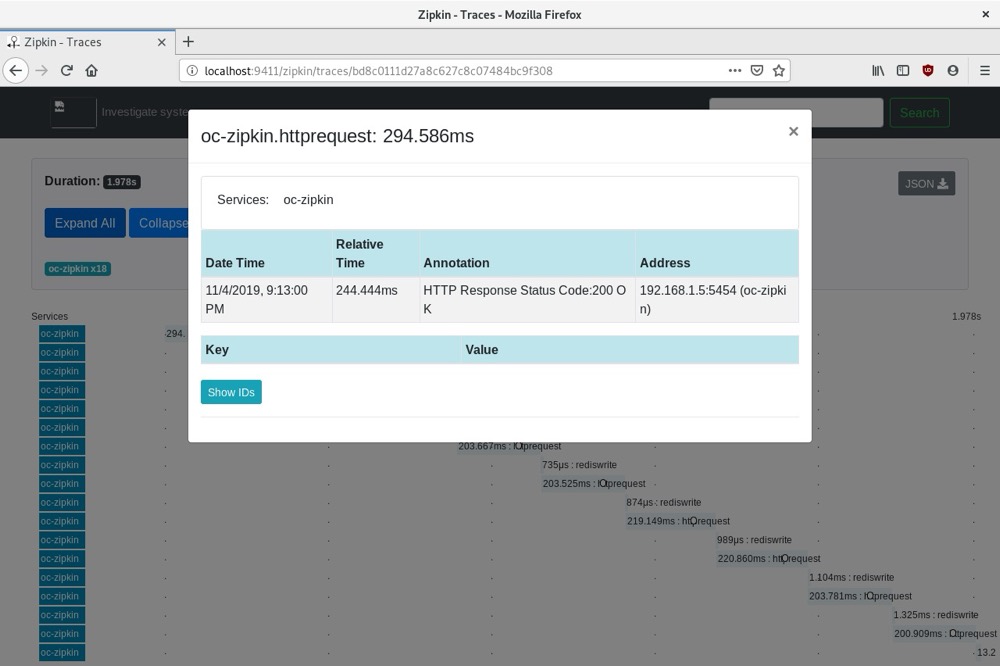Select the 735µs : rediswrite span

click(579, 465)
